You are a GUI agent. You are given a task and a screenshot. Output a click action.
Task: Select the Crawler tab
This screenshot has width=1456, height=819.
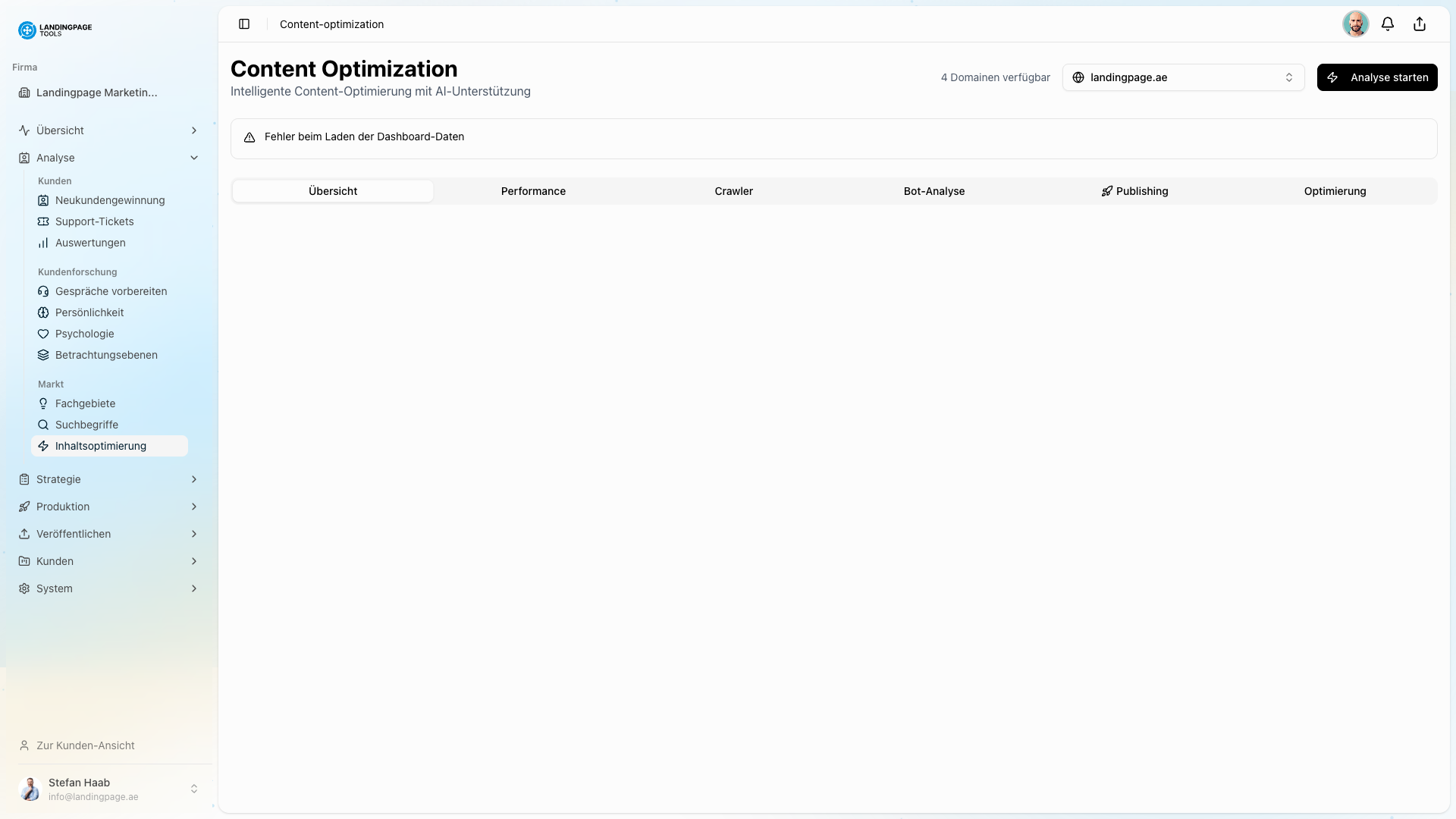(x=733, y=191)
